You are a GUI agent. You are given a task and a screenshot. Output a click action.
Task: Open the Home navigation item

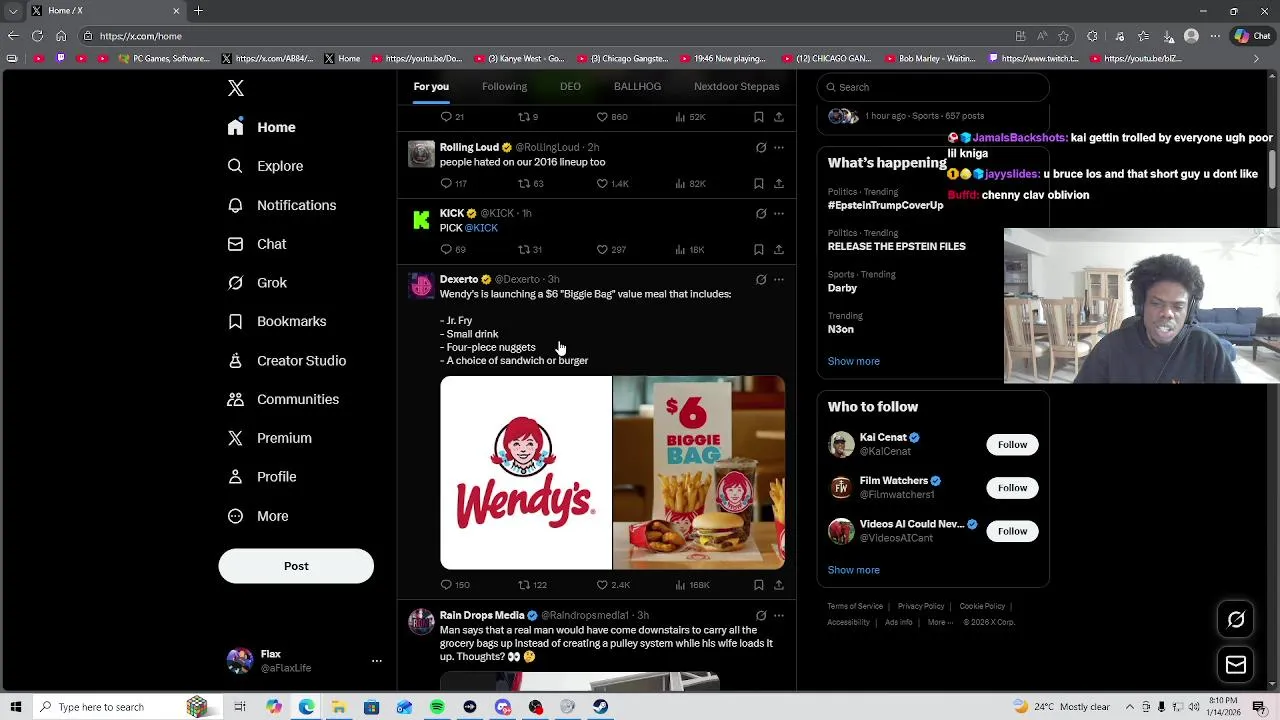[x=261, y=127]
